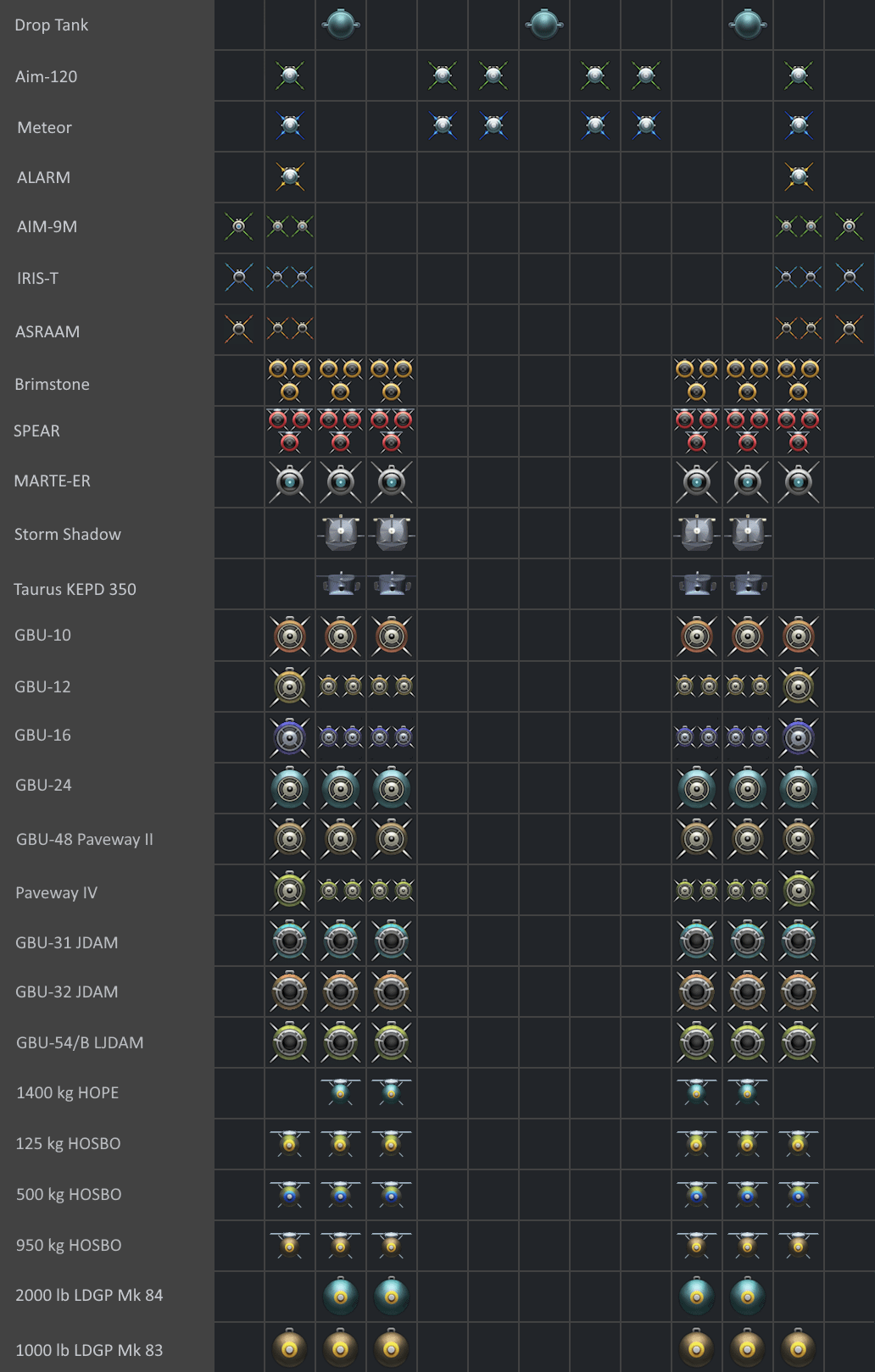The width and height of the screenshot is (875, 1372).
Task: Click the MARTE-ER row label
Action: [53, 480]
